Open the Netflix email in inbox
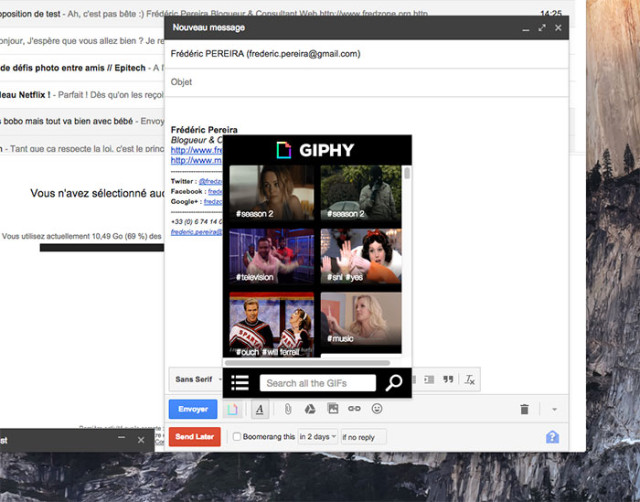Image resolution: width=640 pixels, height=502 pixels. [x=82, y=95]
